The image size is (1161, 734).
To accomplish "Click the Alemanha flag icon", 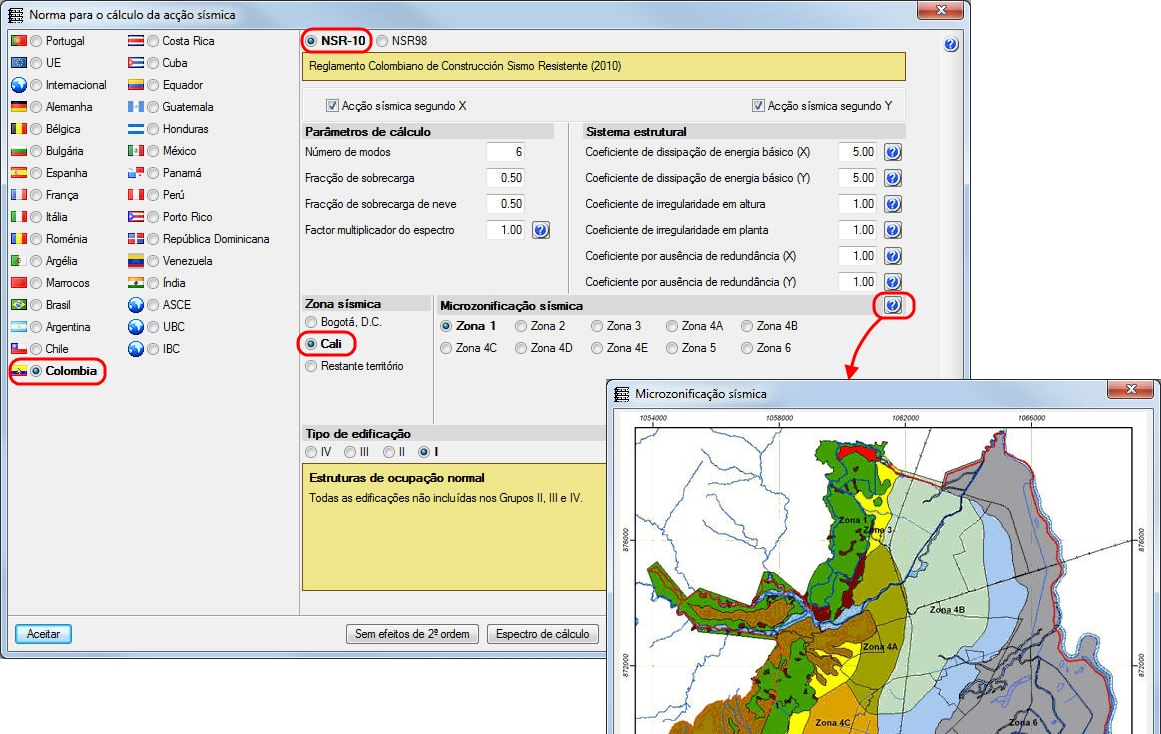I will (x=19, y=107).
